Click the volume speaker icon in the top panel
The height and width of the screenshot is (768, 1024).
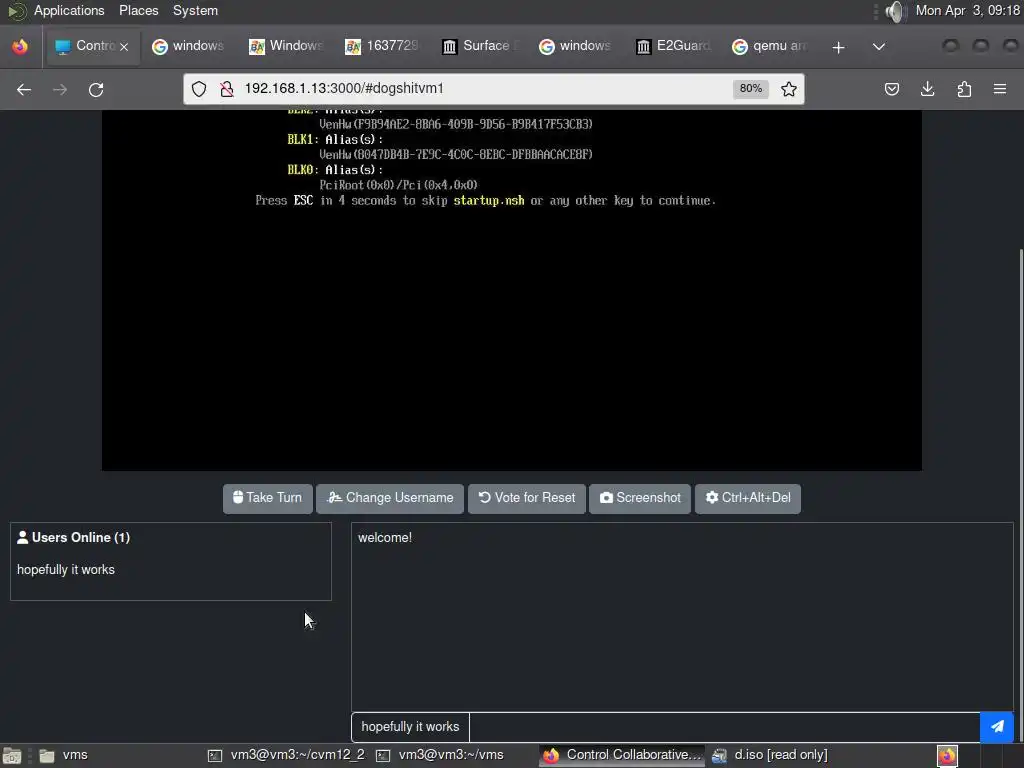coord(896,11)
